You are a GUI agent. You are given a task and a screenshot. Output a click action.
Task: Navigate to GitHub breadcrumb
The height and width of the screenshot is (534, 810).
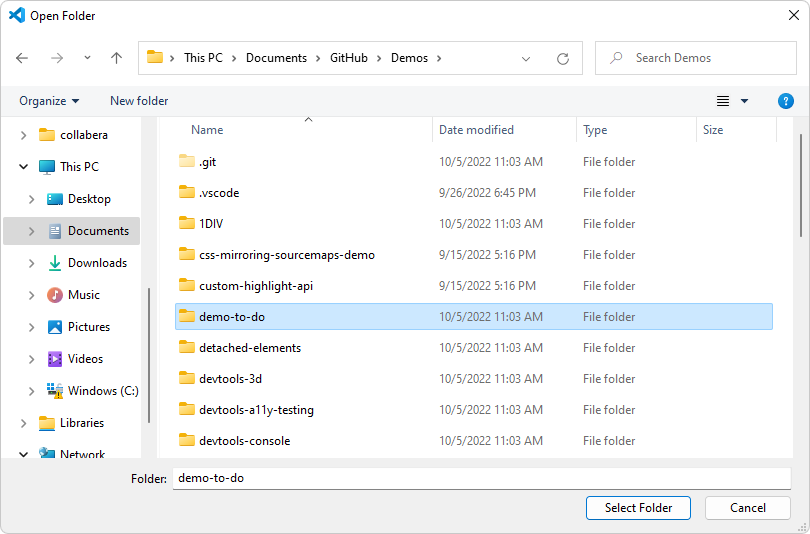[x=349, y=58]
